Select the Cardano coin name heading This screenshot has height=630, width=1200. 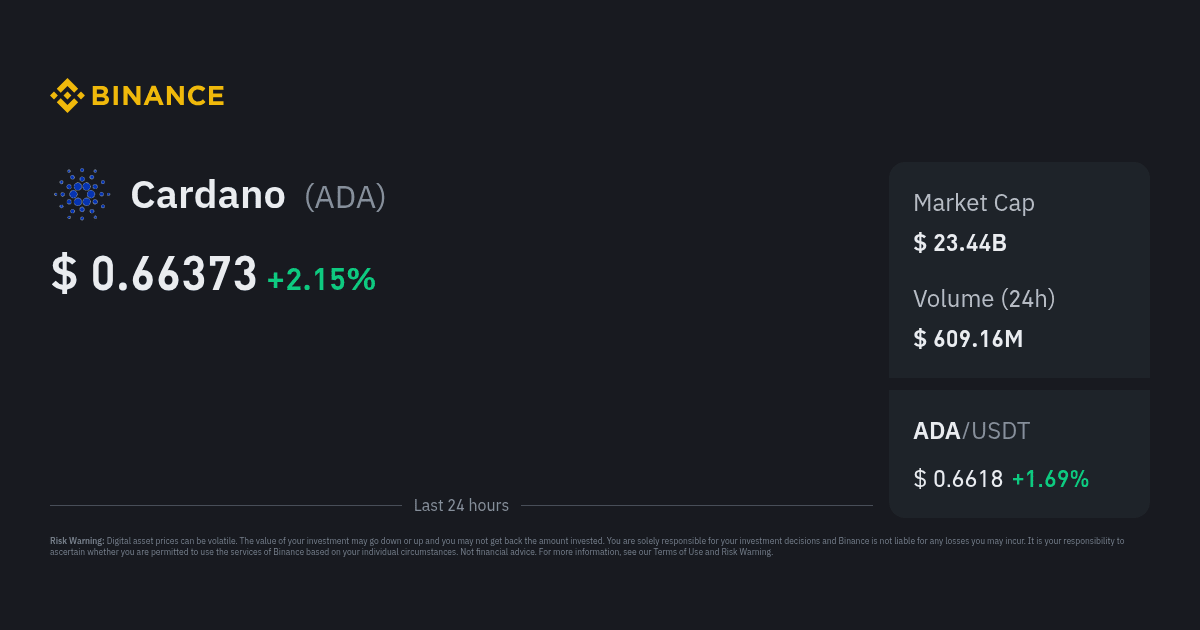[208, 195]
